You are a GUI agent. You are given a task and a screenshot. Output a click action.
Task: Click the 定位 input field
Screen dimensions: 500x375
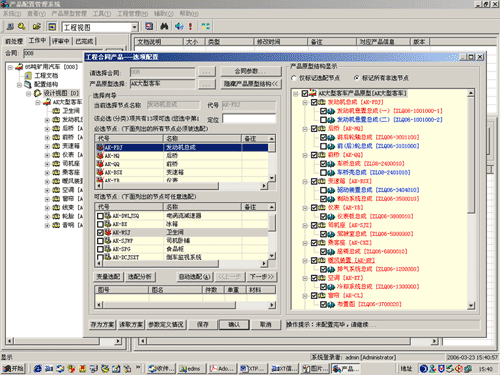click(249, 119)
